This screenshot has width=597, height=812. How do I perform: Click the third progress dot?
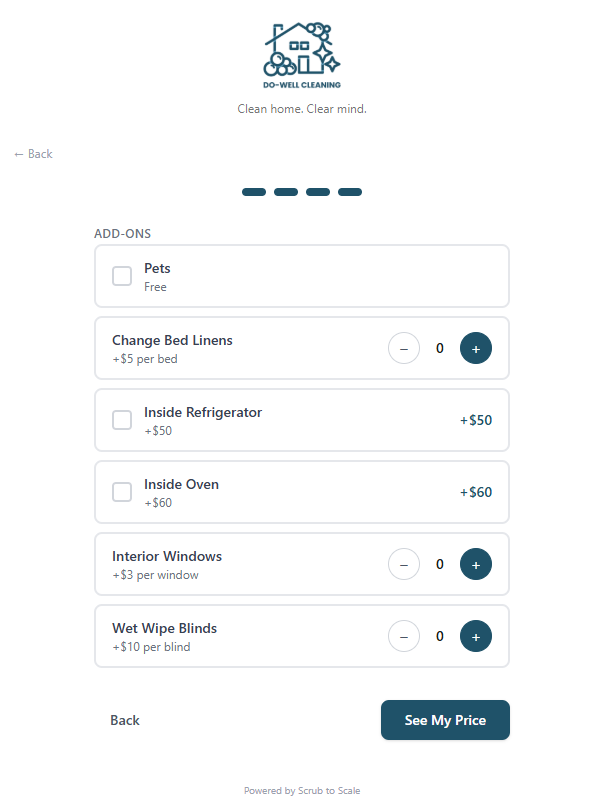[317, 191]
